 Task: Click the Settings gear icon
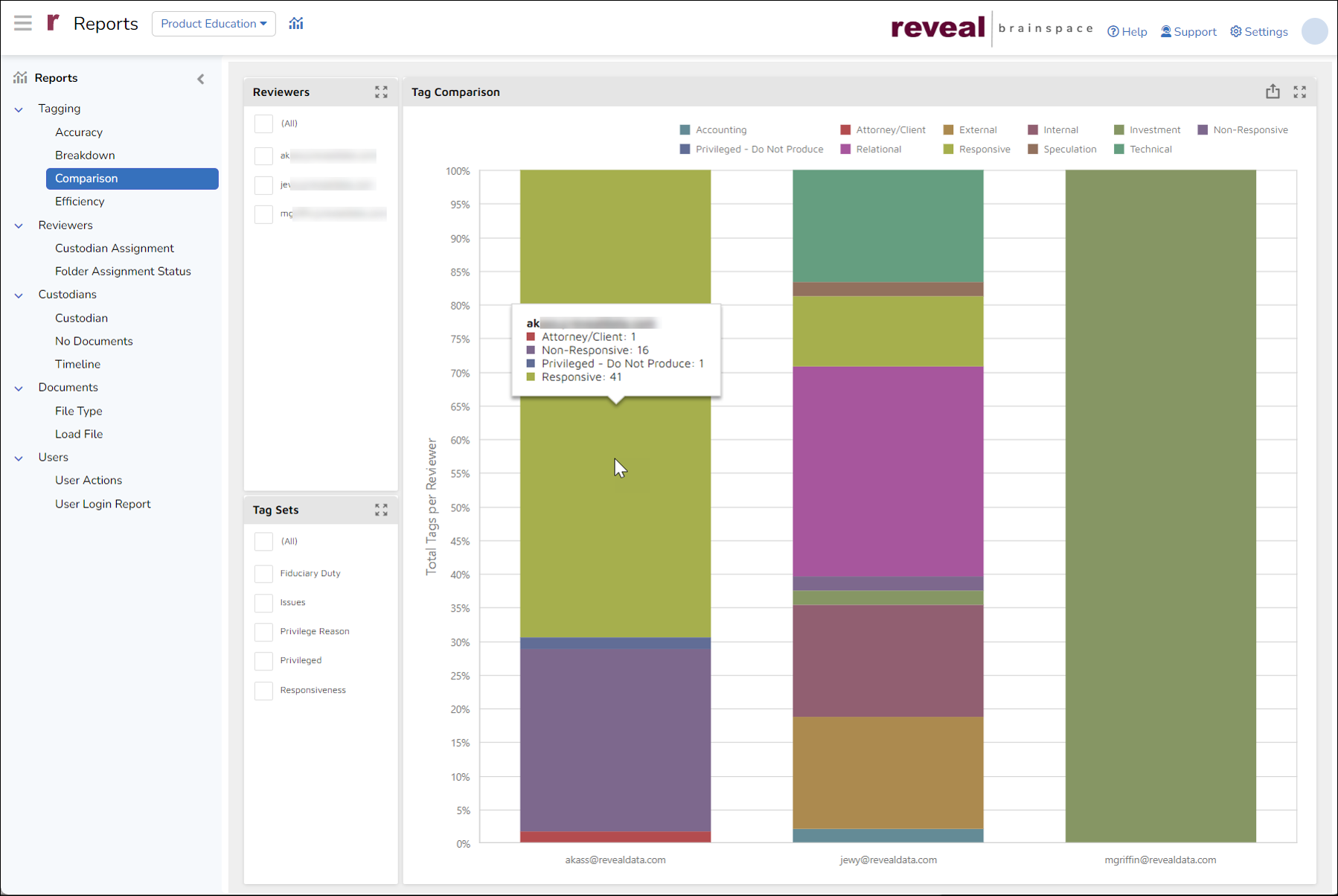pos(1236,31)
